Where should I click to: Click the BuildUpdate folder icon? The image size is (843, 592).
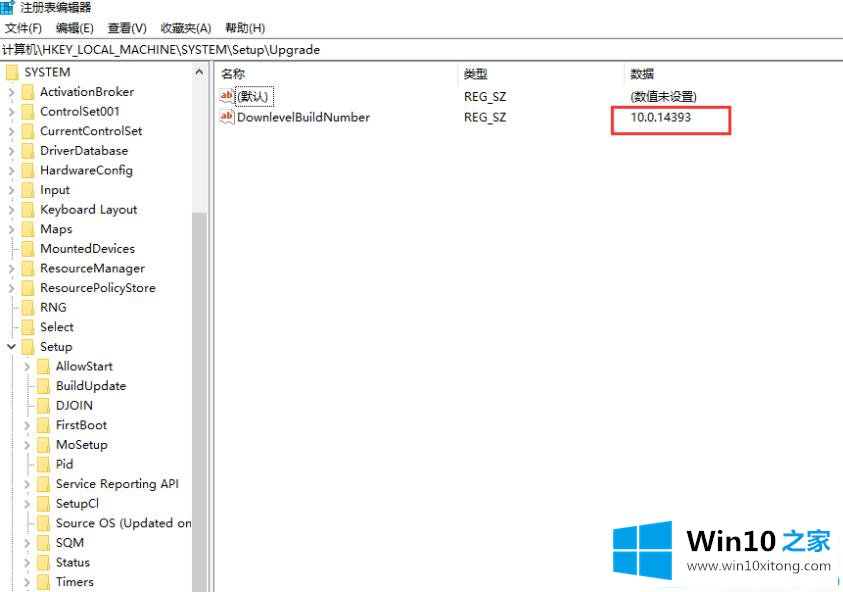(x=44, y=386)
